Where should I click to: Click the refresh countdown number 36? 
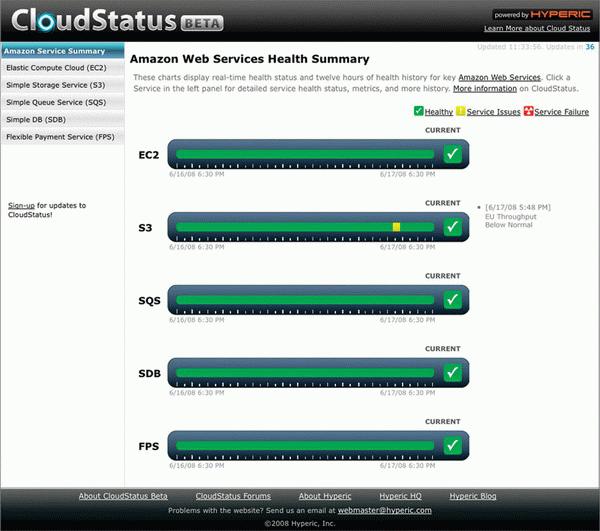590,47
